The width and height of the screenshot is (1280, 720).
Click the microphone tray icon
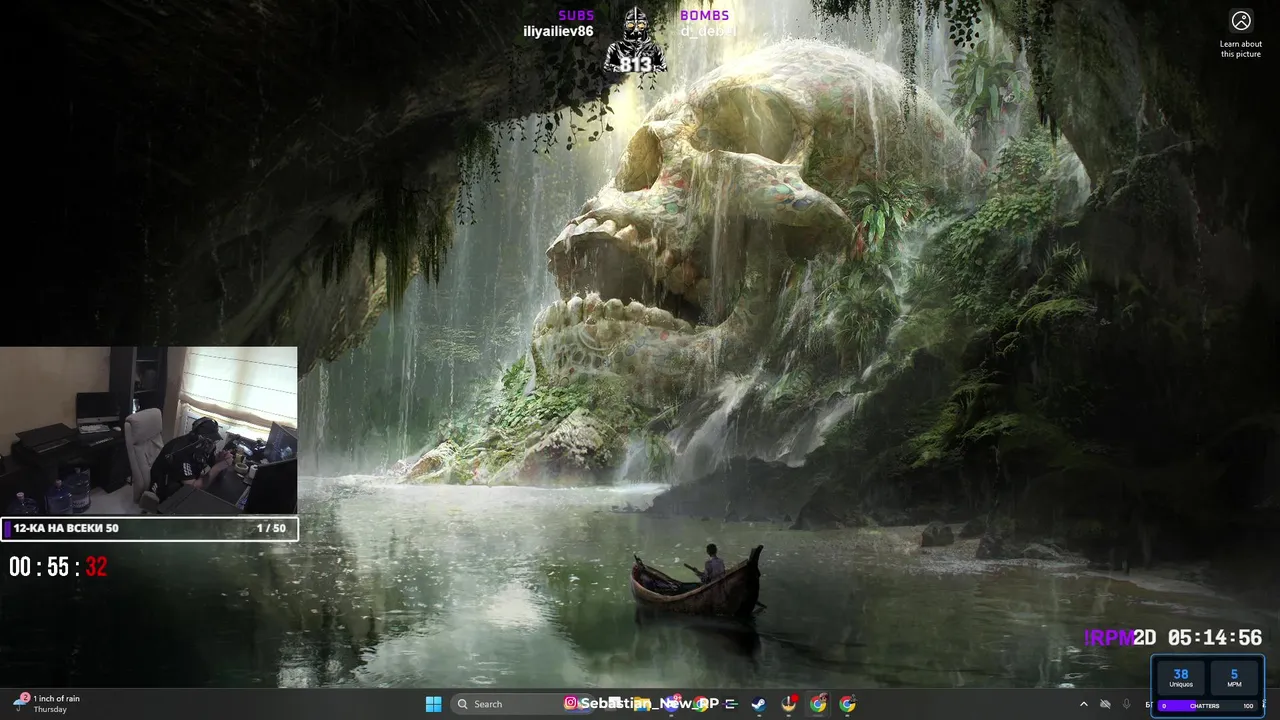click(1127, 704)
